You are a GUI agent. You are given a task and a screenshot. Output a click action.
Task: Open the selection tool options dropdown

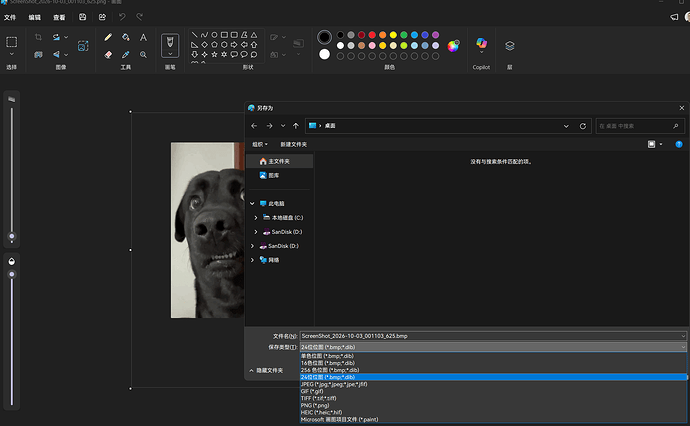pos(11,54)
